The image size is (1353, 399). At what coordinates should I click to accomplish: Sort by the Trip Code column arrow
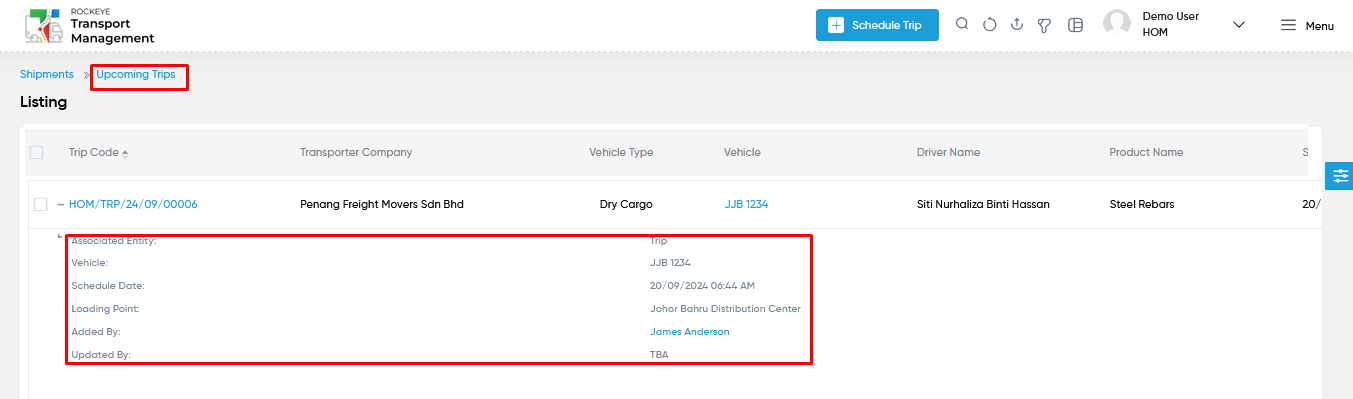tap(125, 153)
